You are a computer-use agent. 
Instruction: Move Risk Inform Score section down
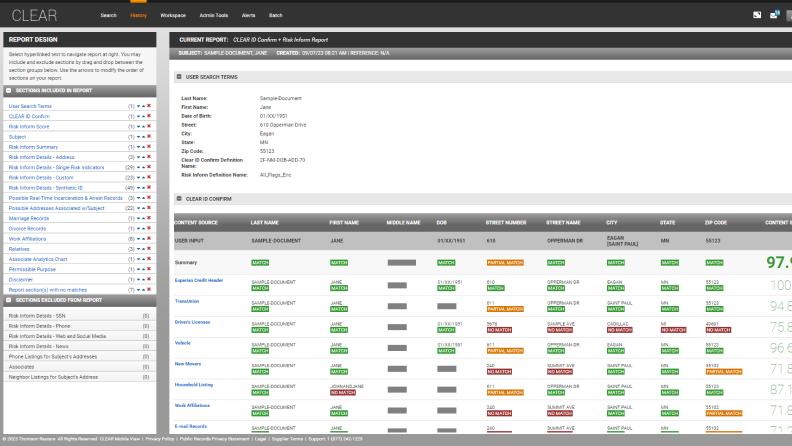click(138, 126)
